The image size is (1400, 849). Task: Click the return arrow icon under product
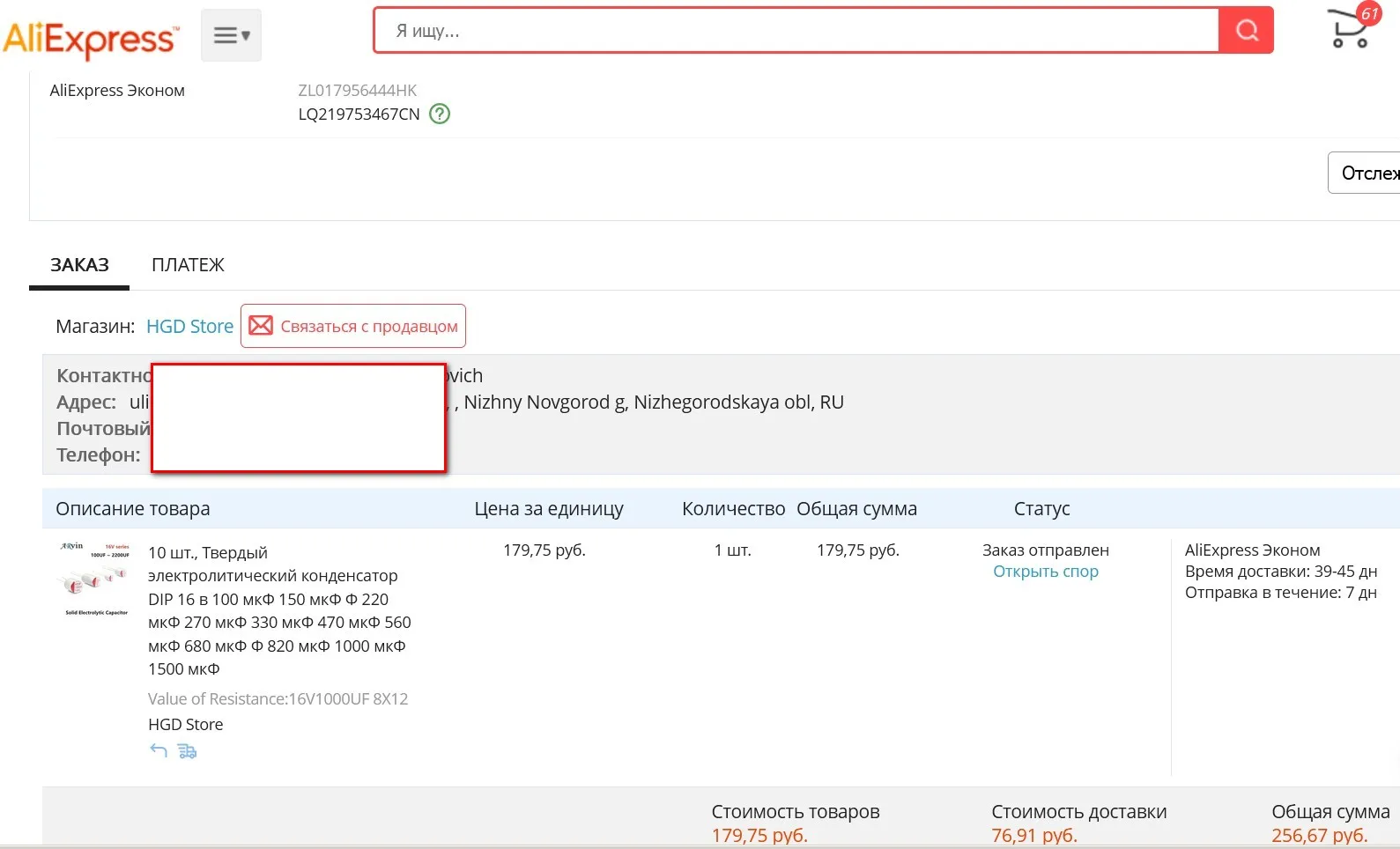(159, 751)
